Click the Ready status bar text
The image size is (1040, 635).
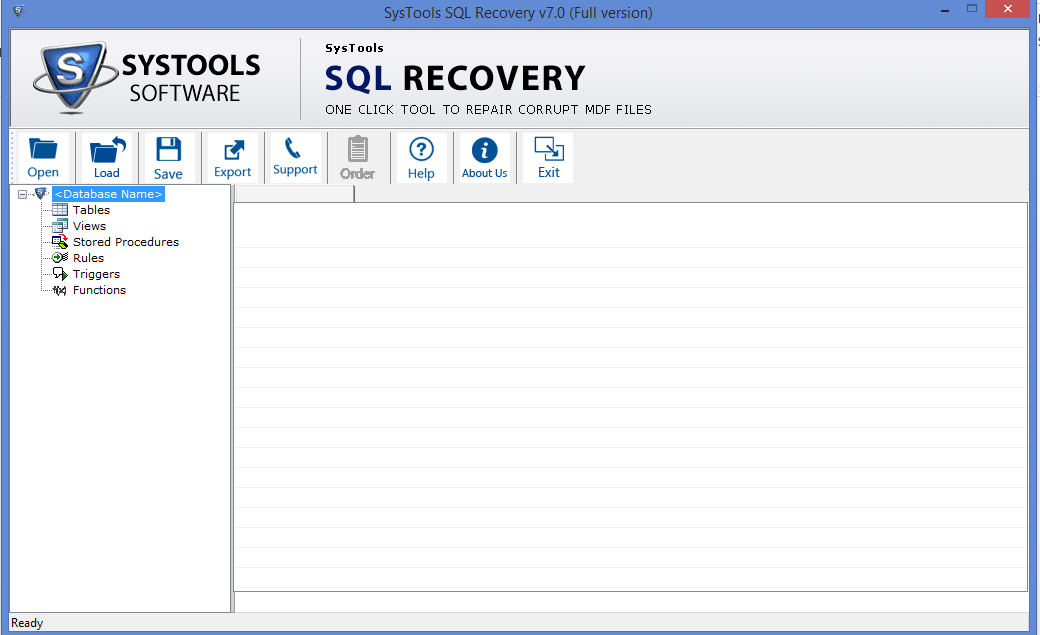27,623
